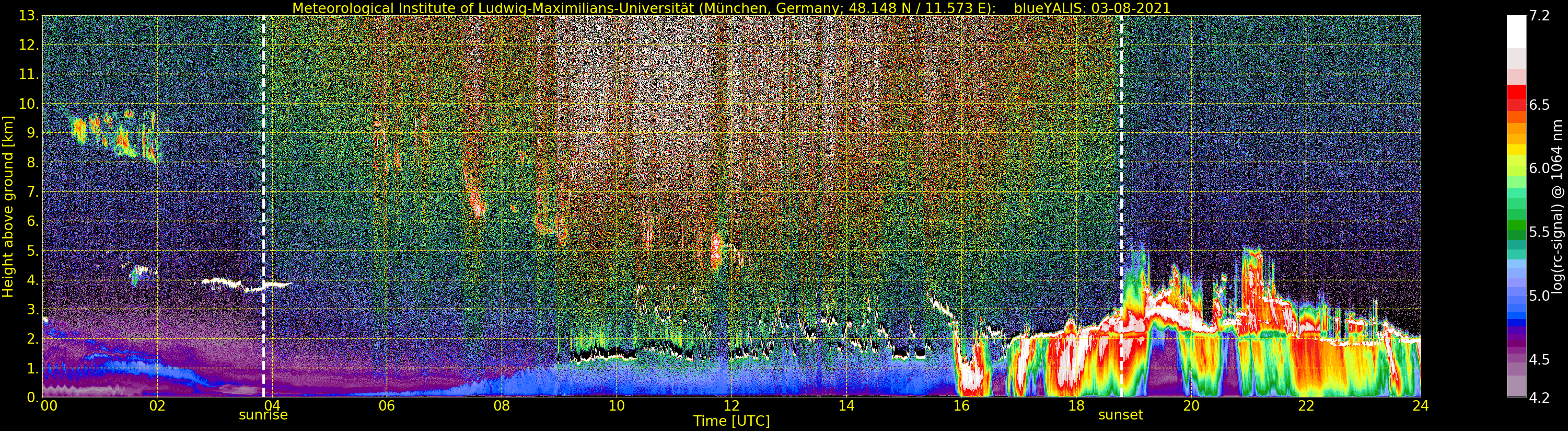Image resolution: width=1568 pixels, height=431 pixels.
Task: Click the 4.2 colorbar minimum label
Action: (x=1539, y=398)
